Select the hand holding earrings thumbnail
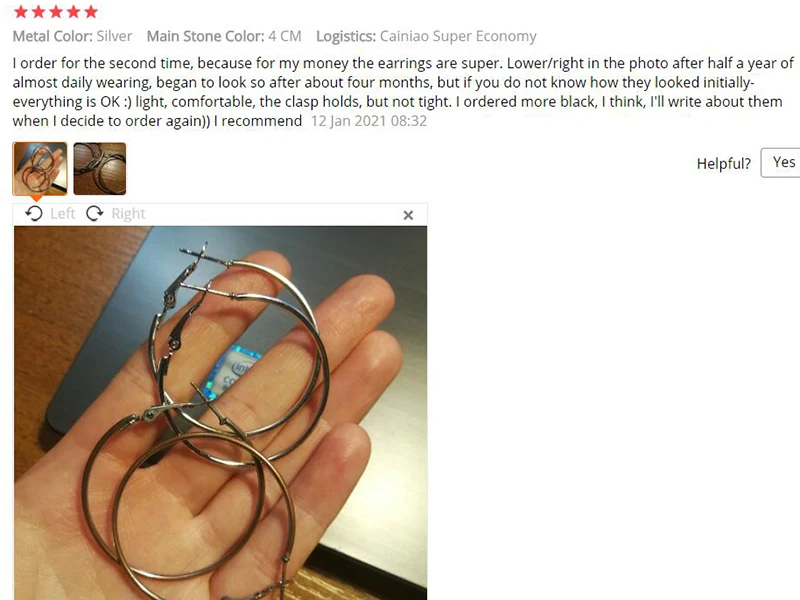The height and width of the screenshot is (600, 800). pos(40,169)
